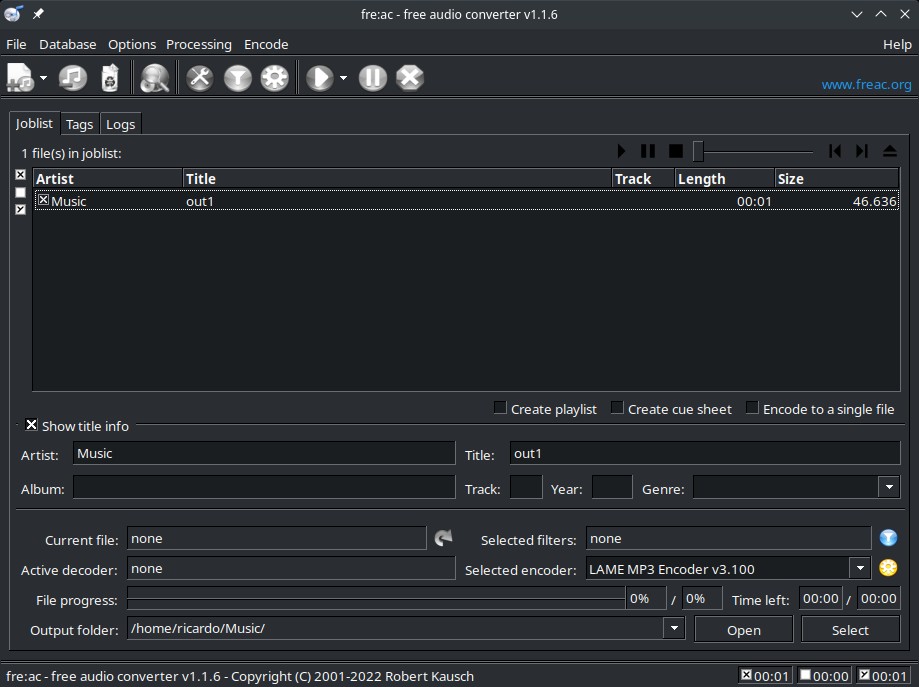Jump to previous track in joblist player
919x687 pixels.
tap(835, 151)
